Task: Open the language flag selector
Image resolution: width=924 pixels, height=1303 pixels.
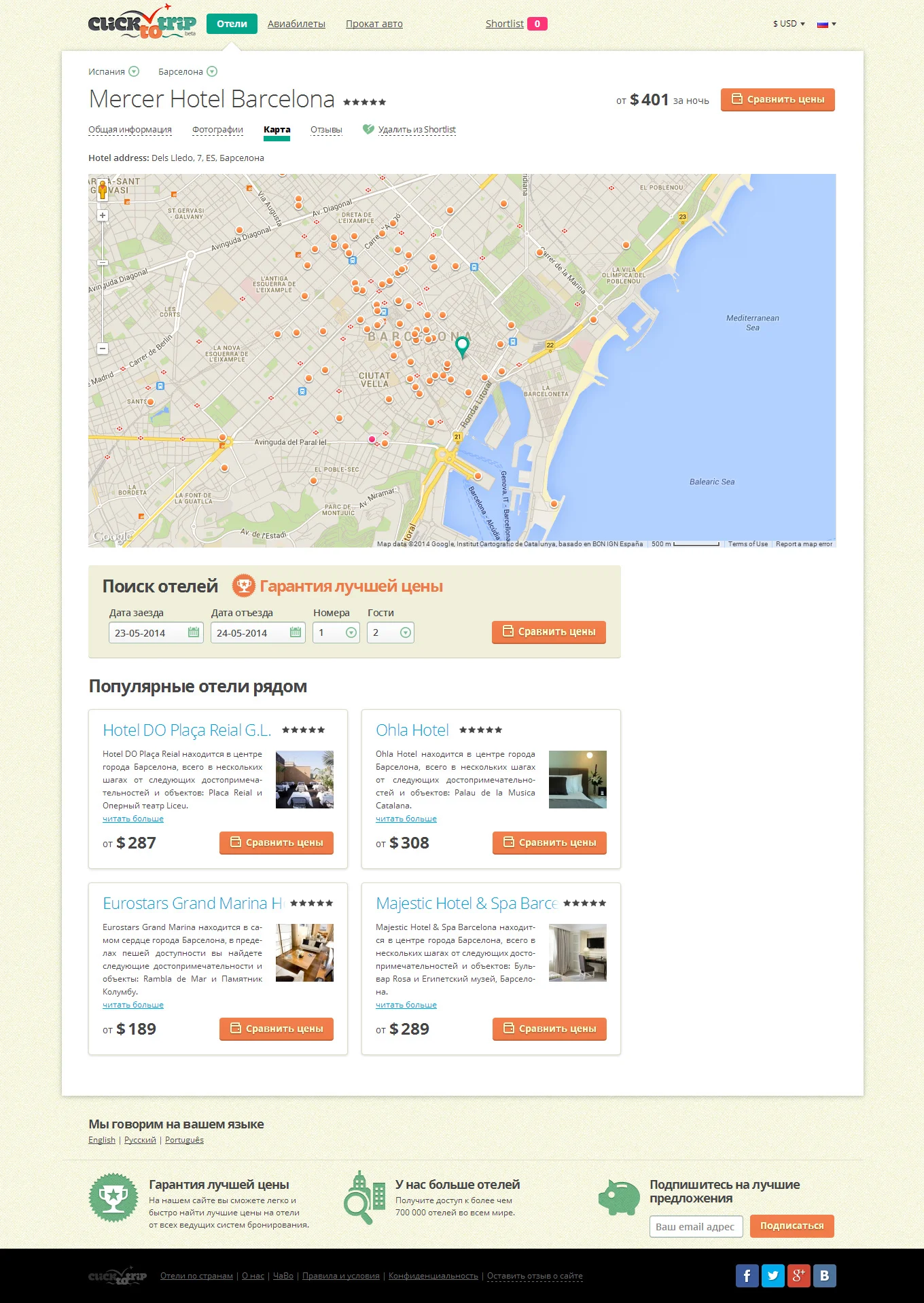Action: point(826,24)
